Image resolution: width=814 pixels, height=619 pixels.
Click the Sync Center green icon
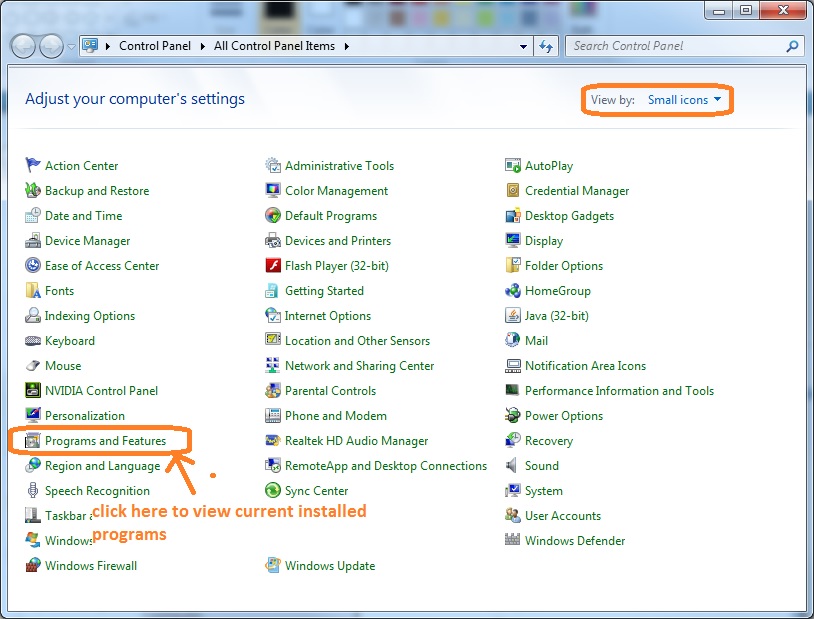coord(273,491)
